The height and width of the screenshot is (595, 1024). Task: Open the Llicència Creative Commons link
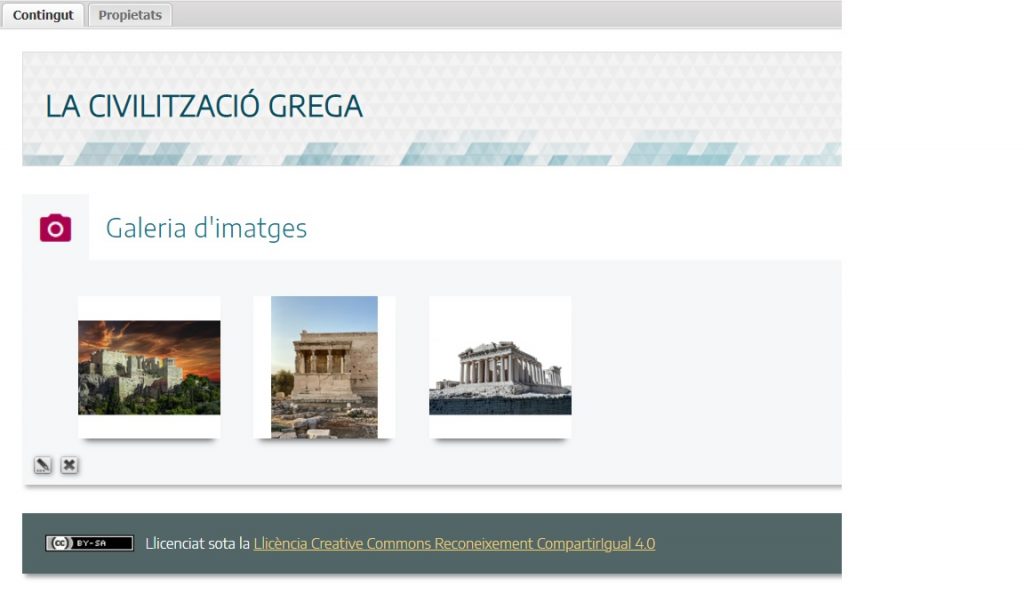point(454,543)
